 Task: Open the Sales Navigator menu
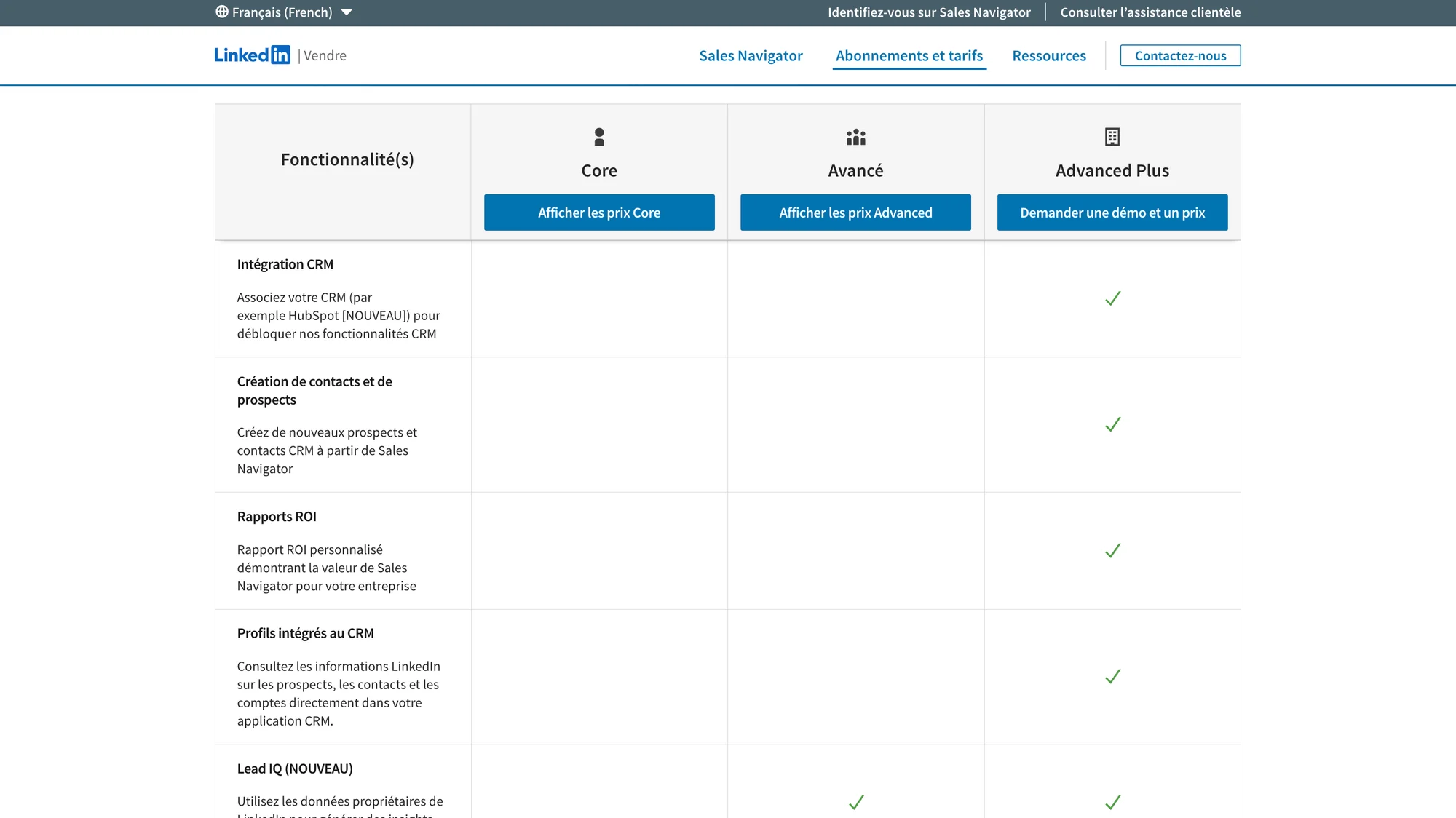point(751,56)
